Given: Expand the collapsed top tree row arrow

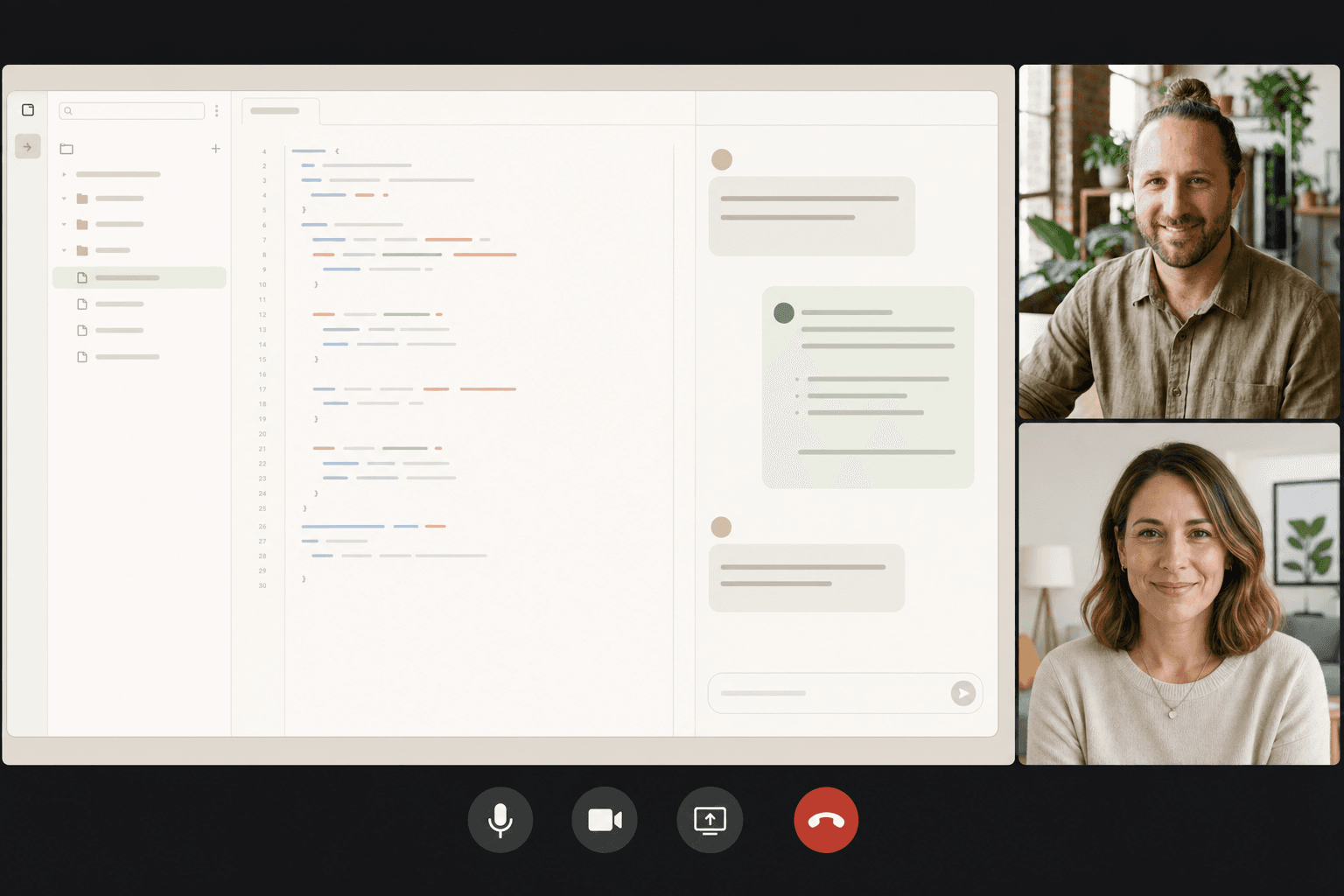Looking at the screenshot, I should point(64,174).
